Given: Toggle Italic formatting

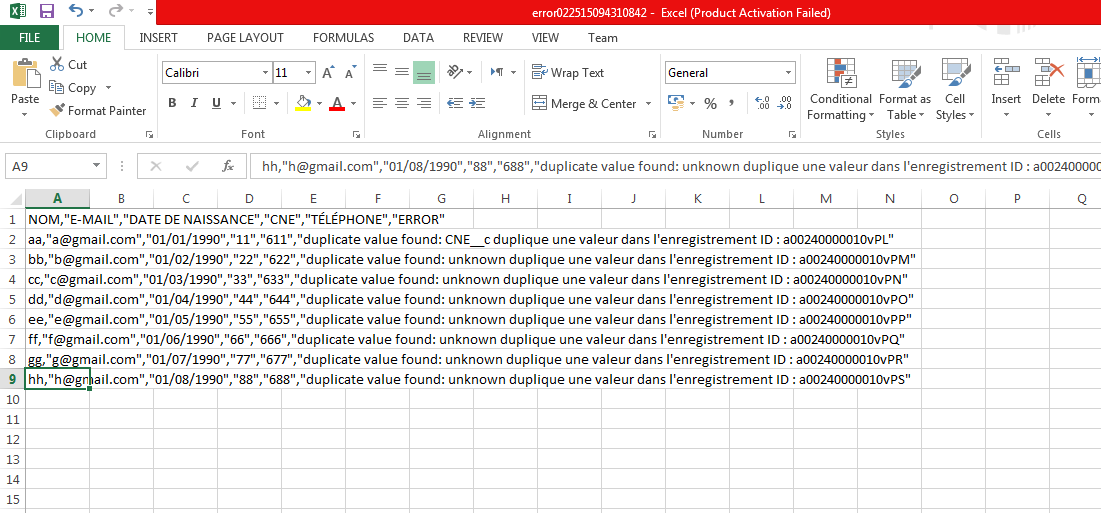Looking at the screenshot, I should pos(194,104).
